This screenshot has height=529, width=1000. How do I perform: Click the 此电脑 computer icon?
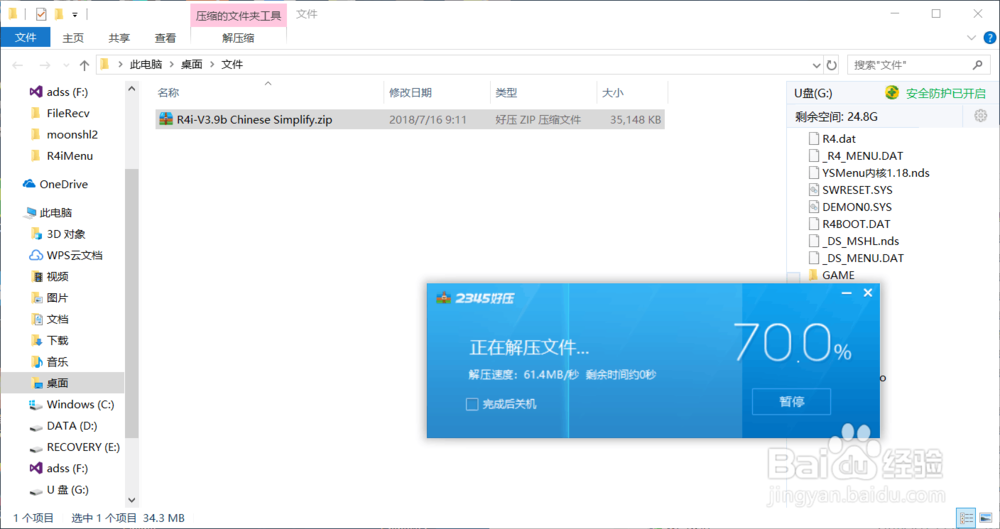coord(29,212)
